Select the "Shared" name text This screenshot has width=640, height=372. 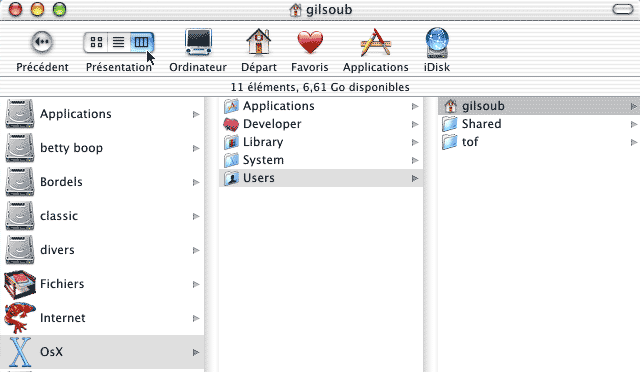482,124
